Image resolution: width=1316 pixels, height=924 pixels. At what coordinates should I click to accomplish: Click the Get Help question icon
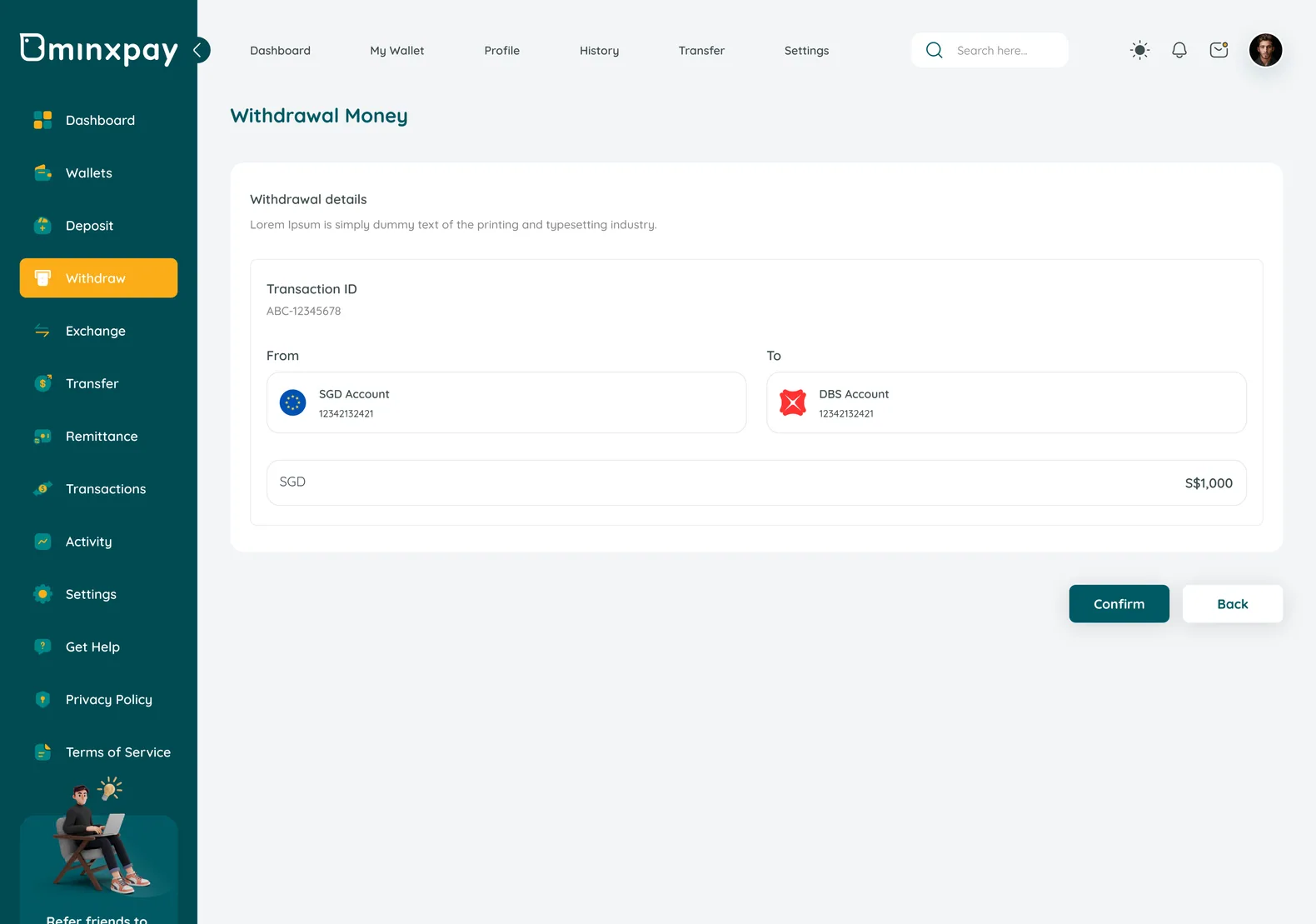[42, 647]
